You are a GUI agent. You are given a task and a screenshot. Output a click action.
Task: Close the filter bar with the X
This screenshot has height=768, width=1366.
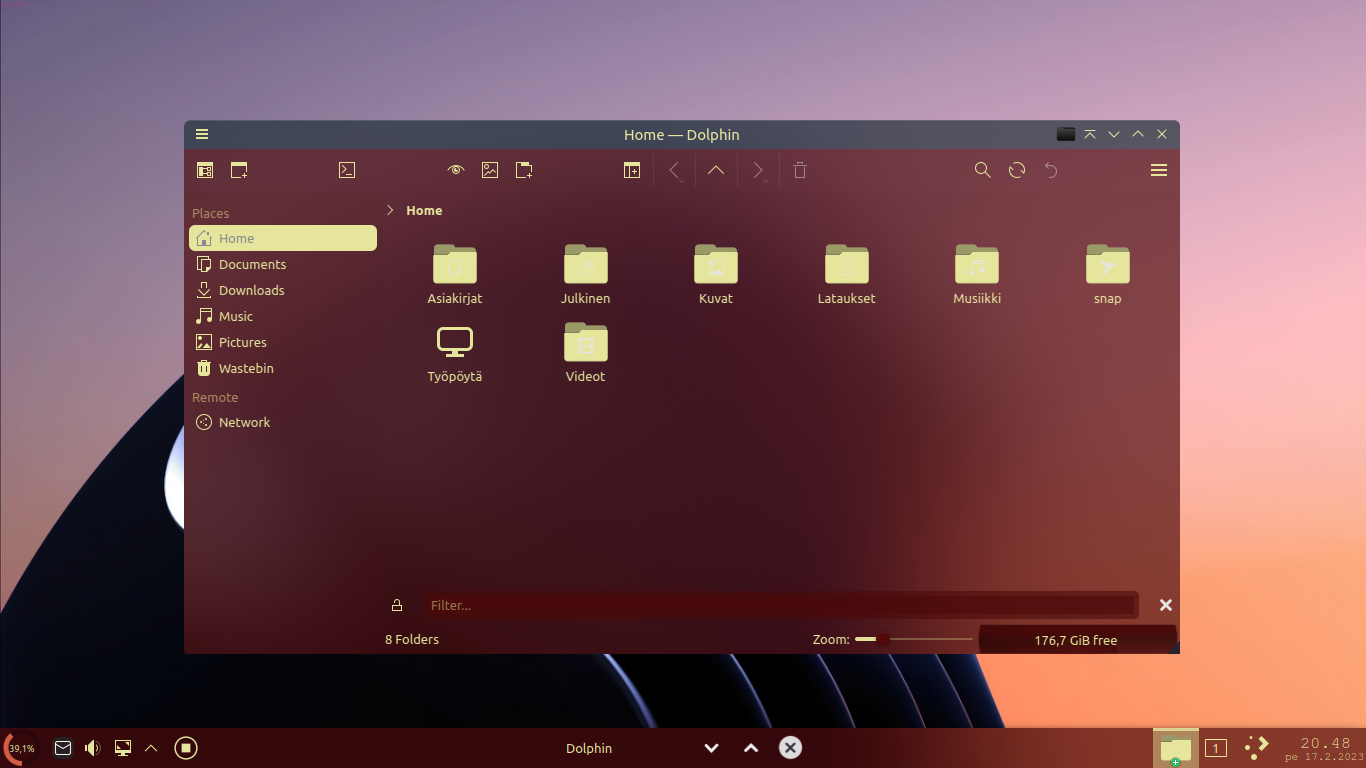(x=1165, y=605)
